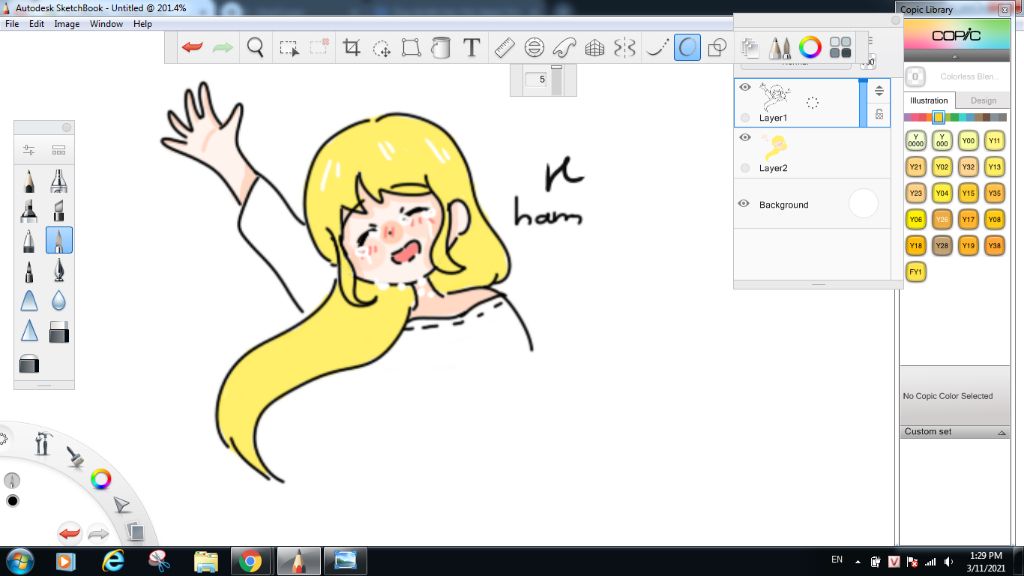Open the Brush Properties sliders icon

[x=29, y=150]
